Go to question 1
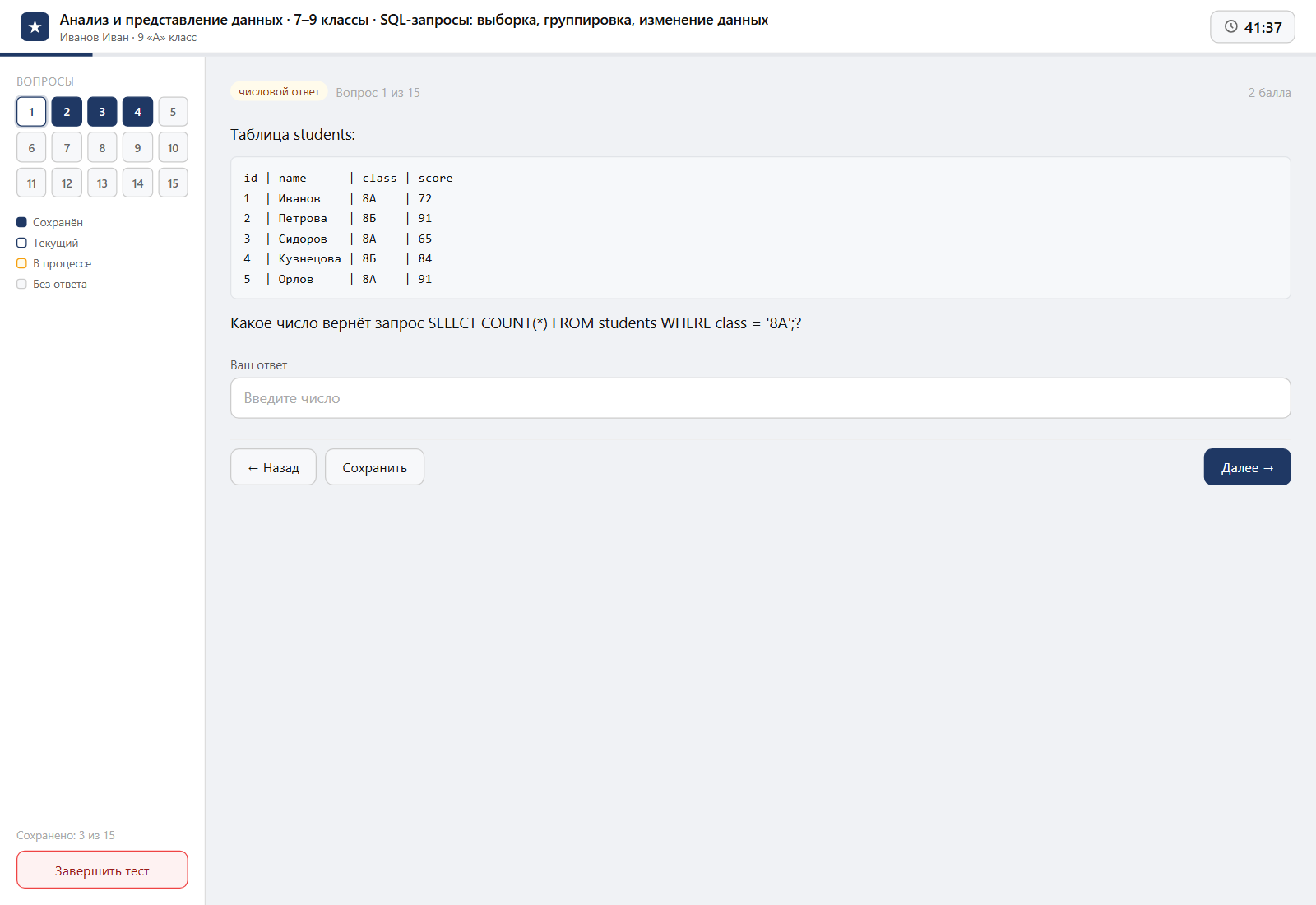 (x=31, y=112)
